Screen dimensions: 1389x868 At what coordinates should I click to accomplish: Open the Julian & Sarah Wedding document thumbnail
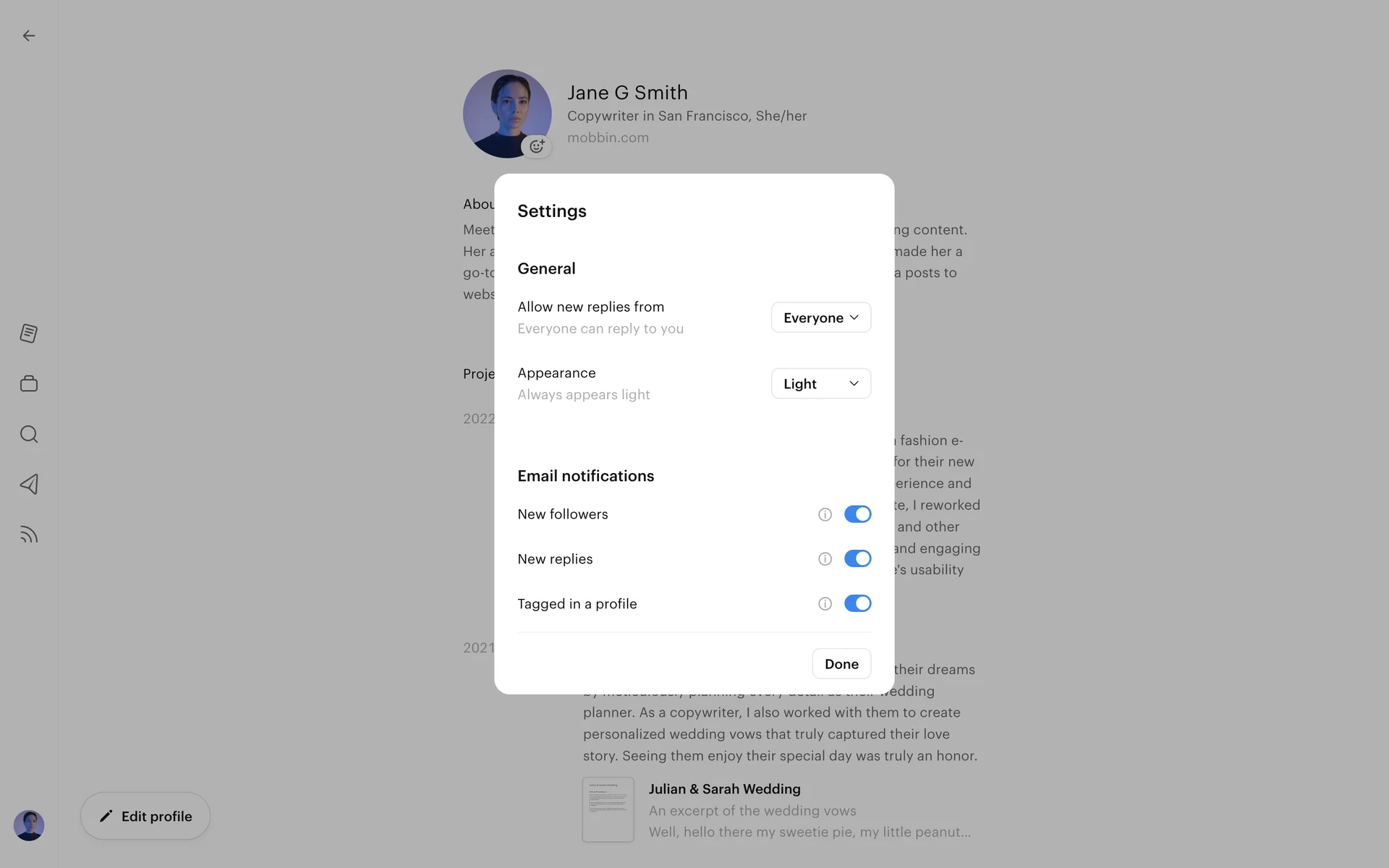pos(608,809)
